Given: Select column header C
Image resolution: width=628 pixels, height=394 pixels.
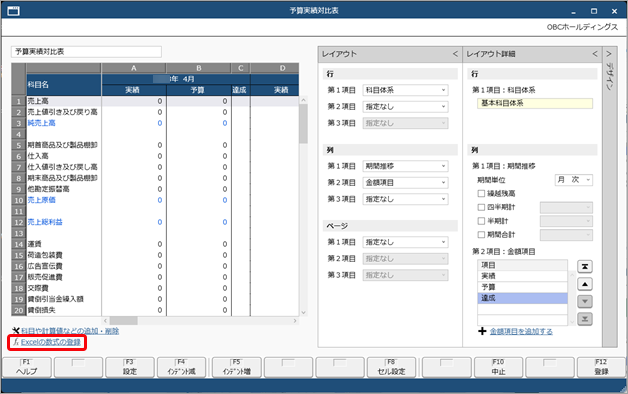Looking at the screenshot, I should click(241, 68).
